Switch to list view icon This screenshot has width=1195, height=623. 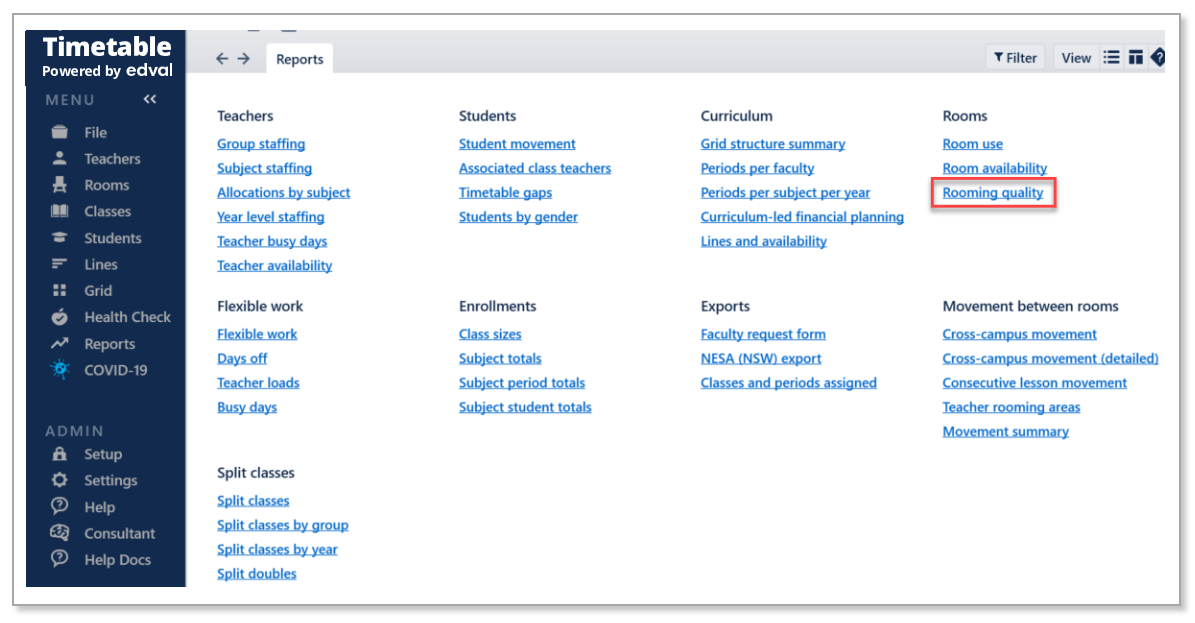point(1111,58)
